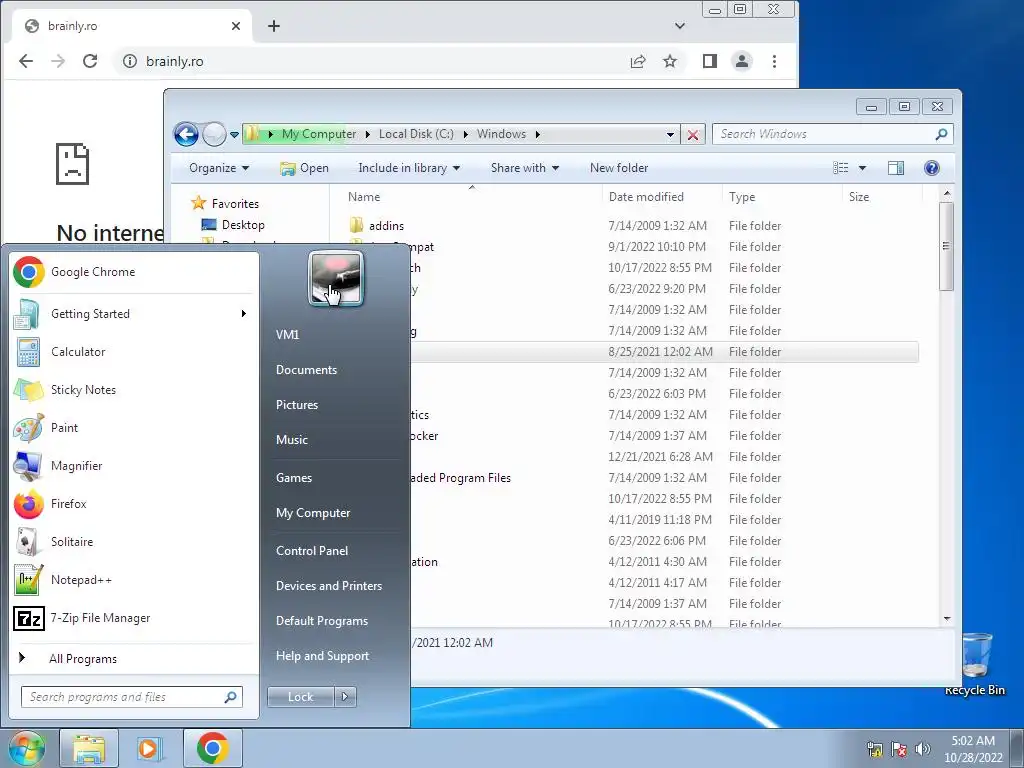1024x768 pixels.
Task: Click the network status tray icon
Action: point(874,748)
